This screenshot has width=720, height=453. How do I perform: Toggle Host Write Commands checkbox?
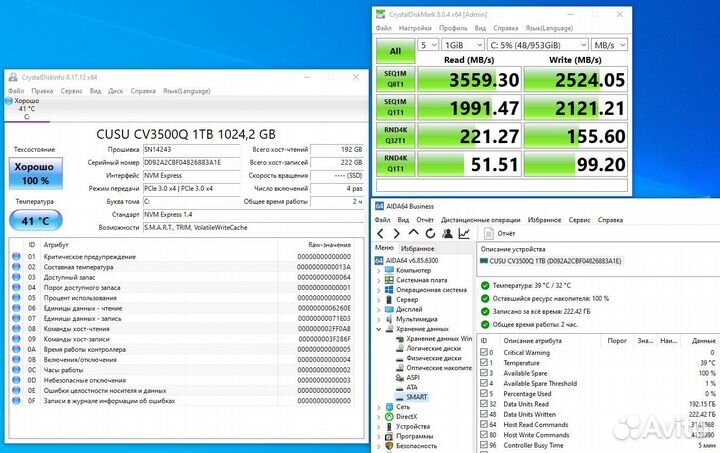[484, 435]
